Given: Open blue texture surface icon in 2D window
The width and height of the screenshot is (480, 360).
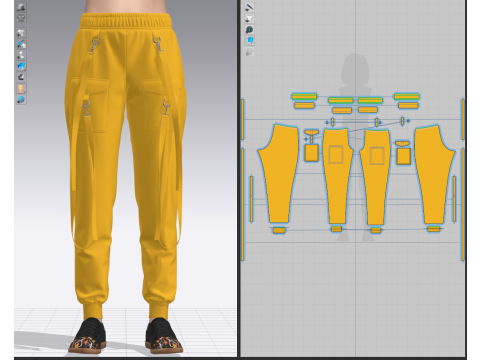Looking at the screenshot, I should tap(249, 41).
